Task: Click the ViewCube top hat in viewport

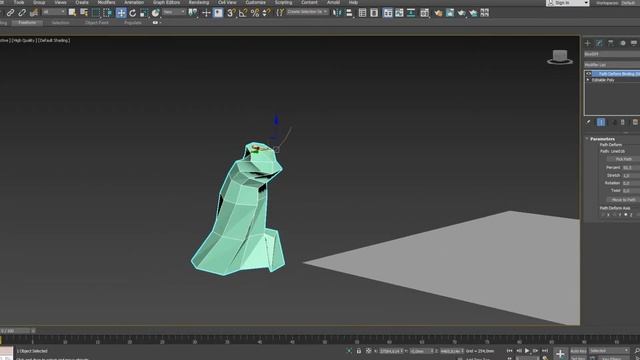Action: point(560,57)
